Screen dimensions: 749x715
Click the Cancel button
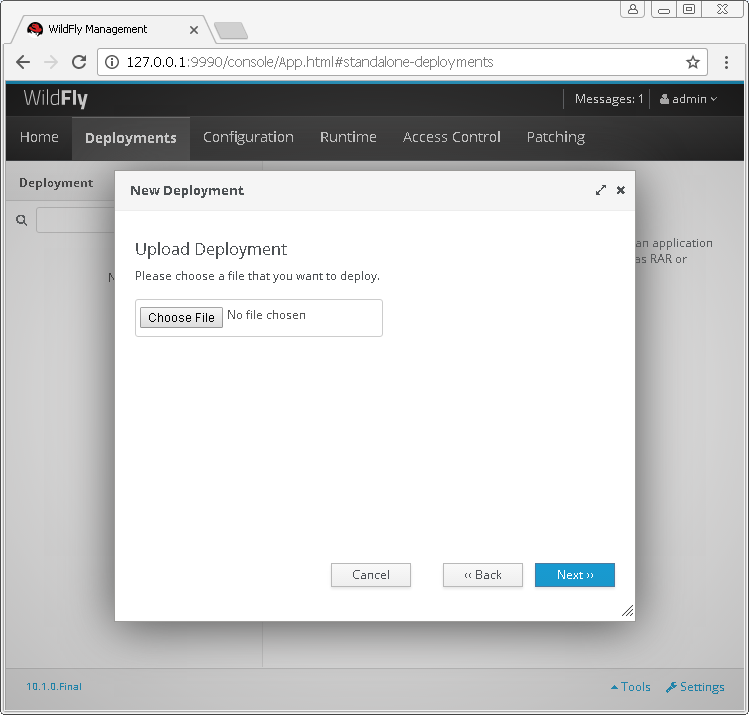point(371,575)
